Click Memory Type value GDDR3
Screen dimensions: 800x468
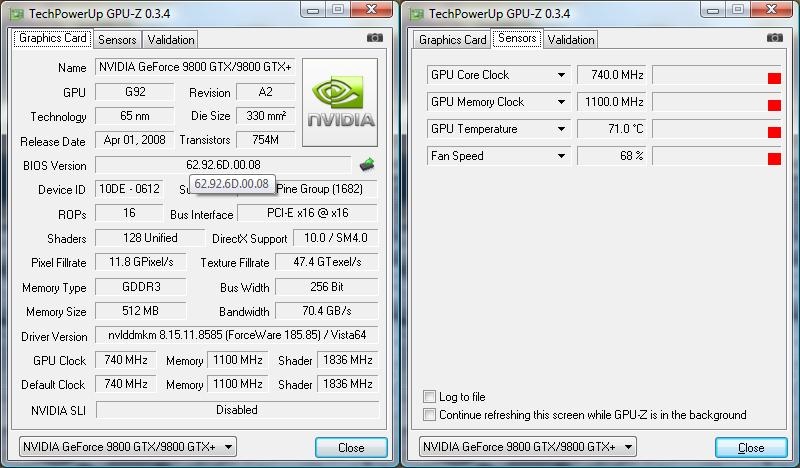pyautogui.click(x=141, y=287)
